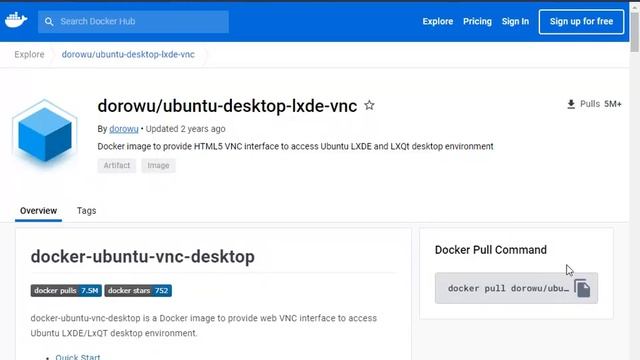This screenshot has width=640, height=360.
Task: Open the dorowu author profile link
Action: pyautogui.click(x=124, y=129)
